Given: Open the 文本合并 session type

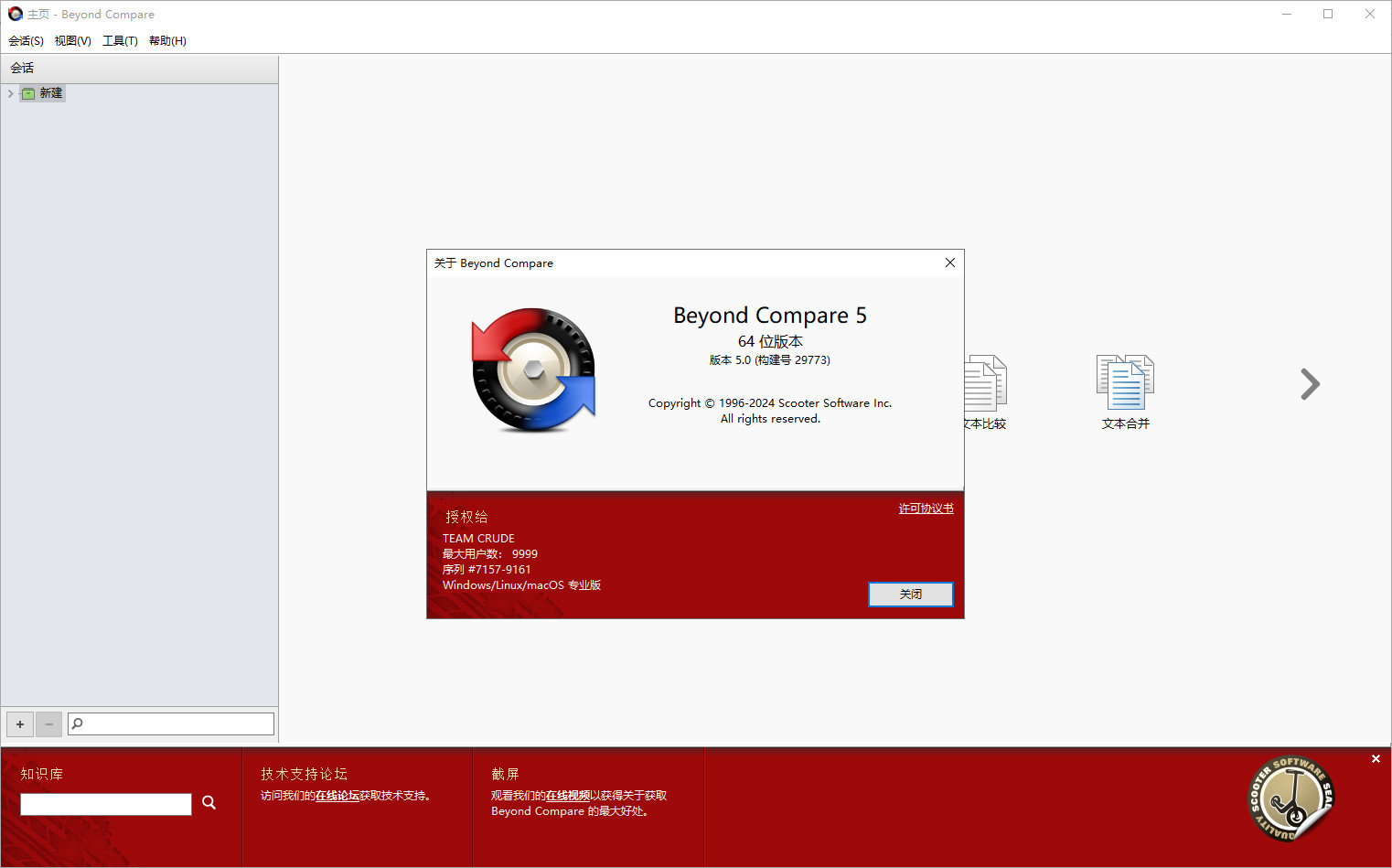Looking at the screenshot, I should pyautogui.click(x=1125, y=384).
